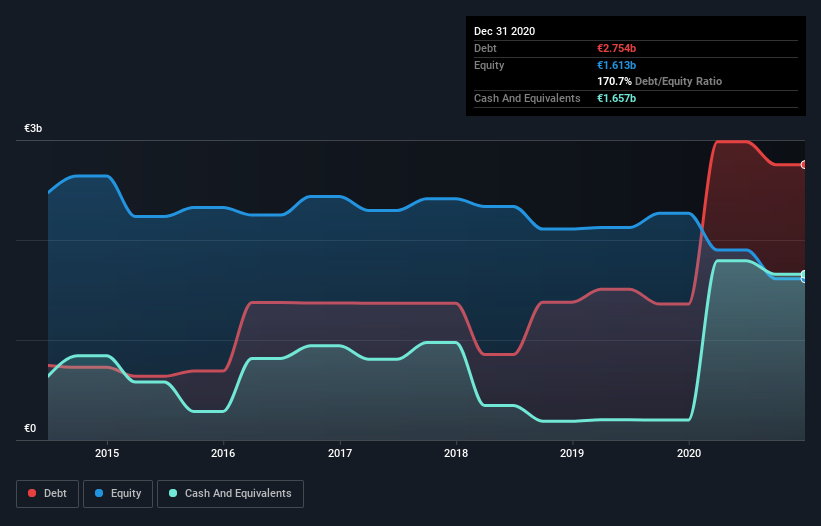
Task: Click the €0 y-axis label
Action: [x=30, y=428]
